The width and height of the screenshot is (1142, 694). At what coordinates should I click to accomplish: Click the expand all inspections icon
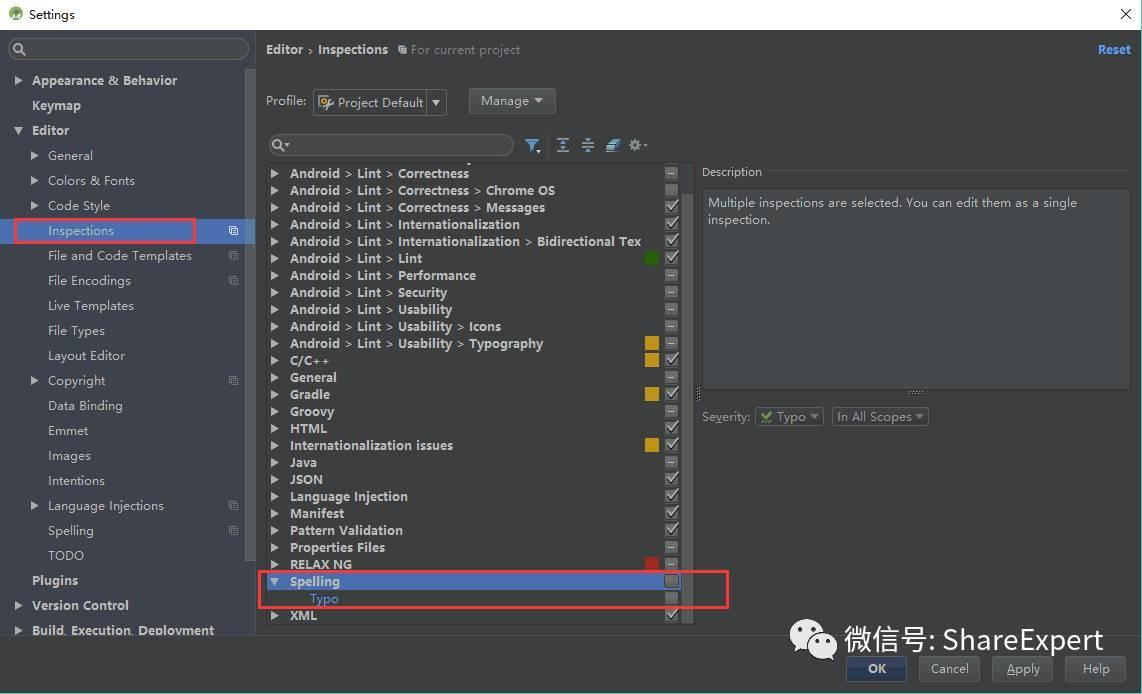point(562,145)
